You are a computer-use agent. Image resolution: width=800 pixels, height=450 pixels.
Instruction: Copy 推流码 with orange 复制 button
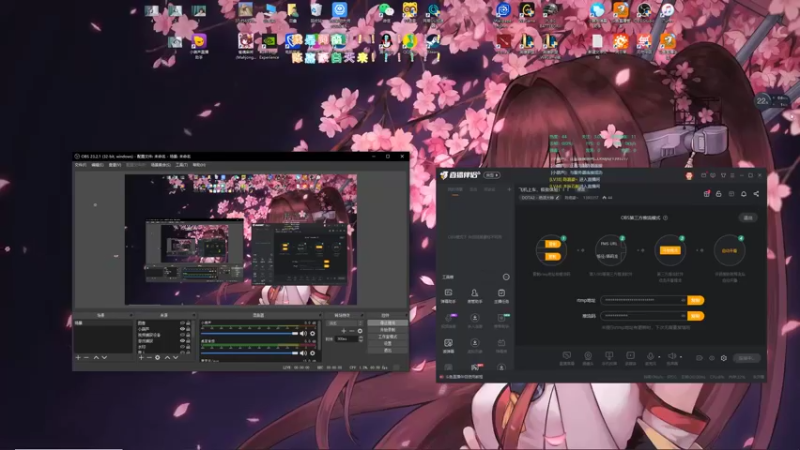(x=695, y=316)
